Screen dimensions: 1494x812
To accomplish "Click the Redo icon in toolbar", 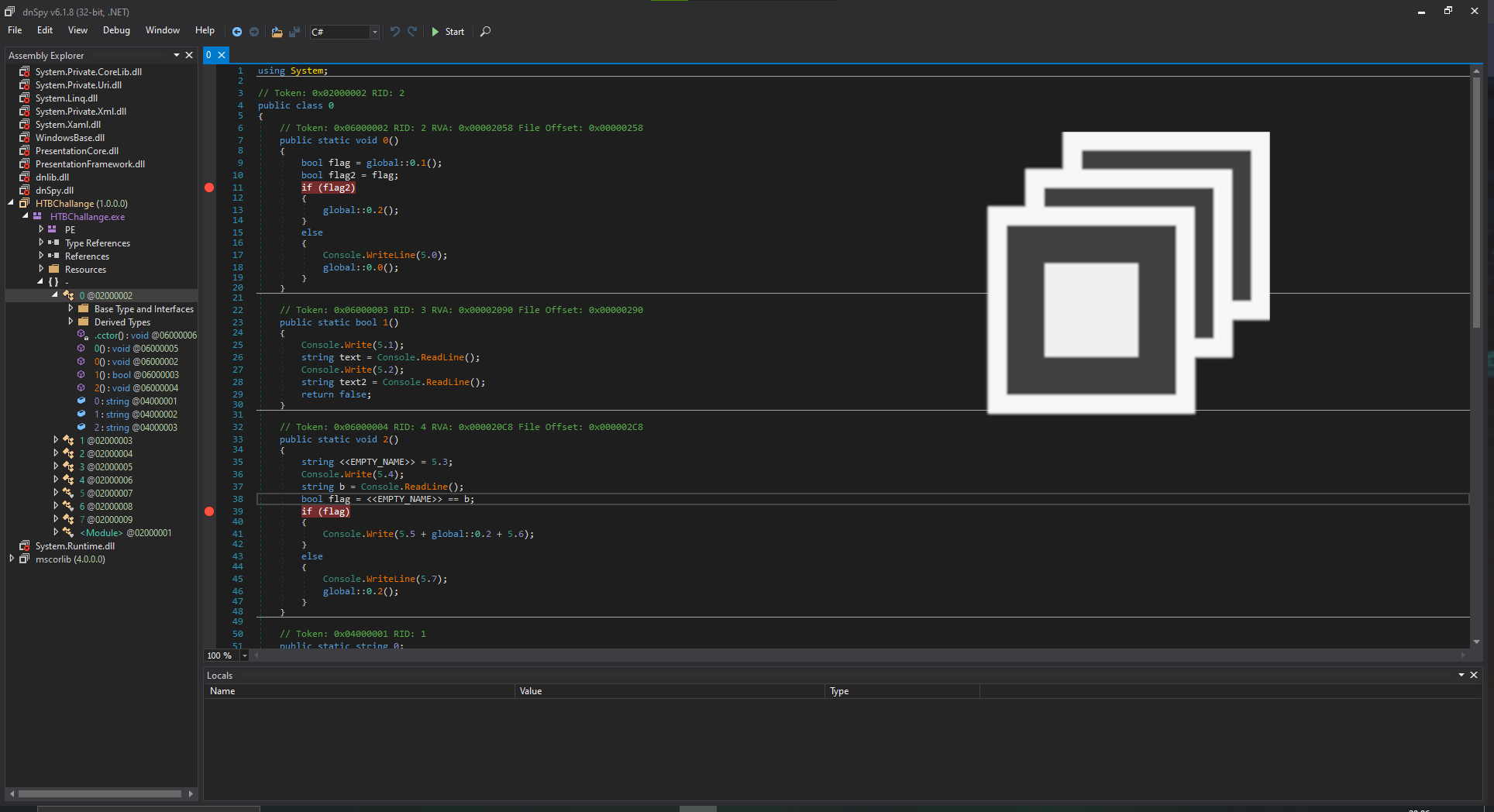I will [412, 32].
